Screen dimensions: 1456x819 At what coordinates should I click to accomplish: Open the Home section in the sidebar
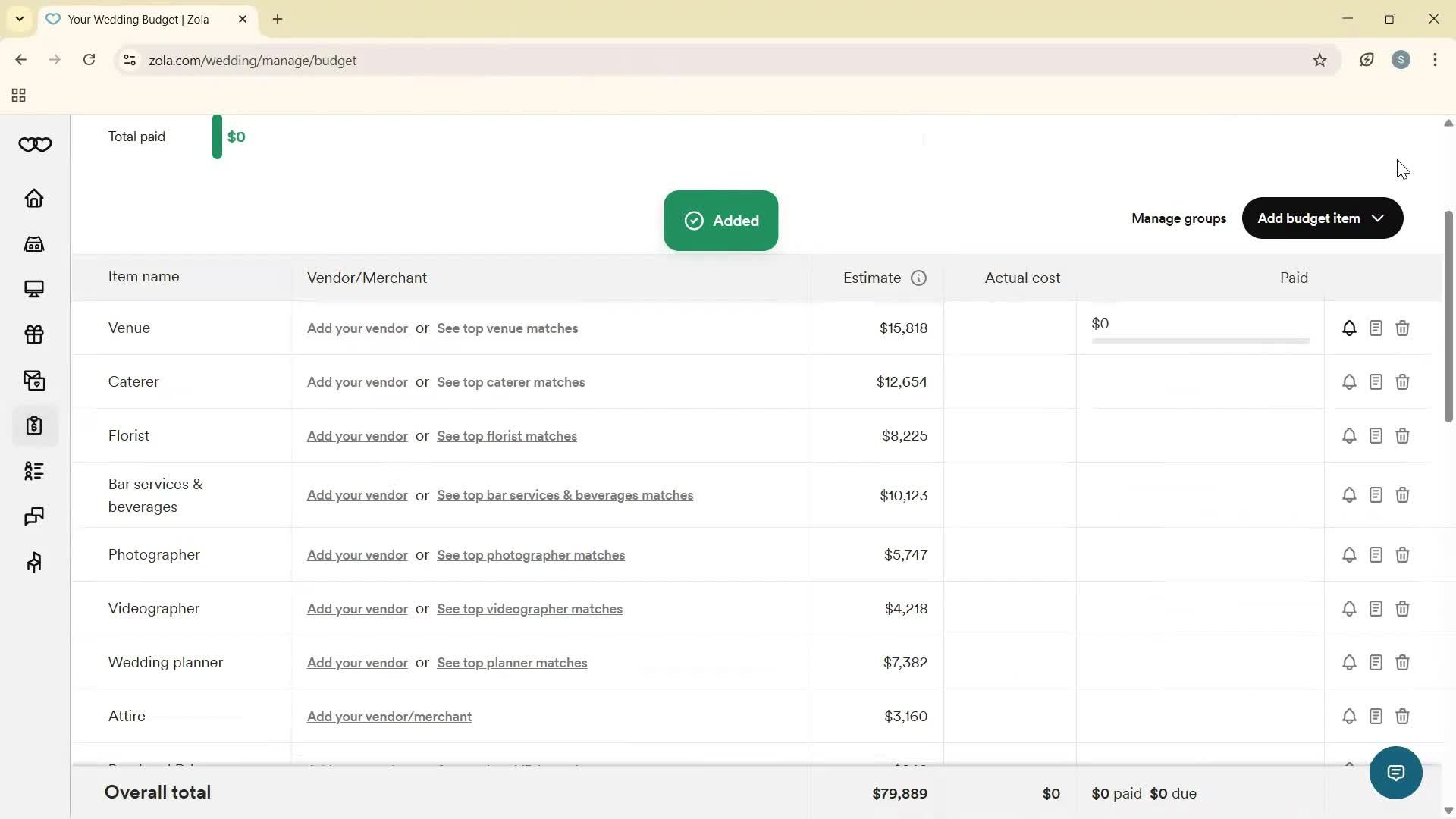[x=35, y=198]
